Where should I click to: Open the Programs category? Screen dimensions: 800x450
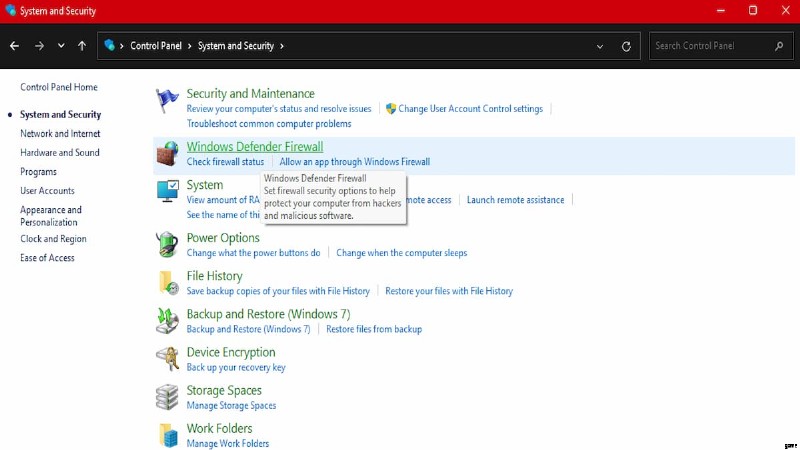38,172
